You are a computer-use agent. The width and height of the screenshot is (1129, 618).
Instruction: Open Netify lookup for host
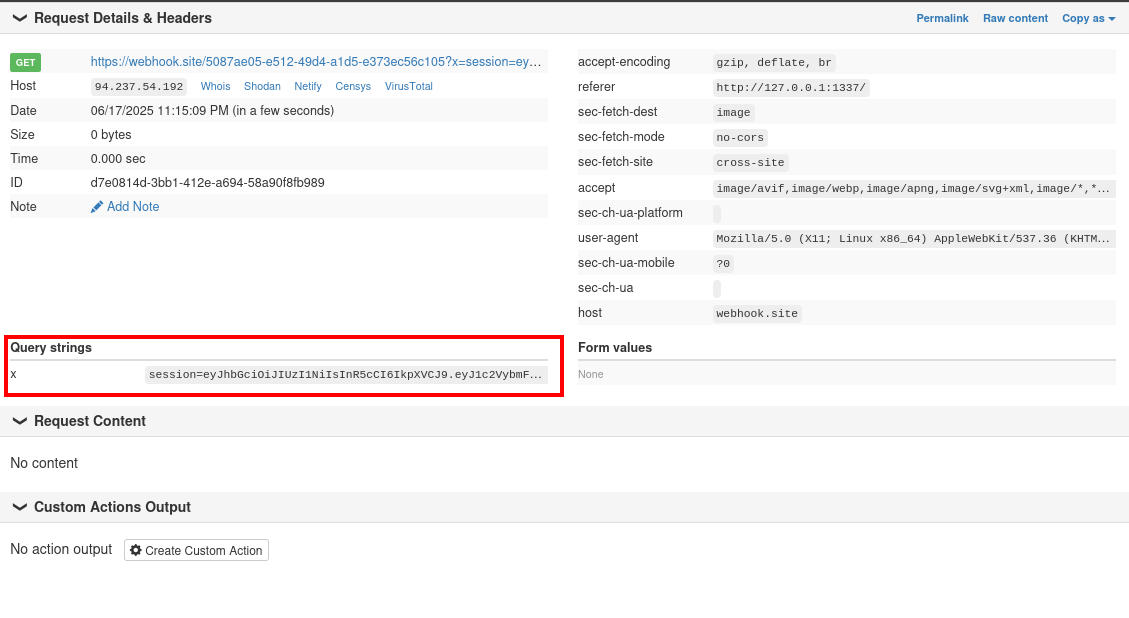tap(308, 87)
